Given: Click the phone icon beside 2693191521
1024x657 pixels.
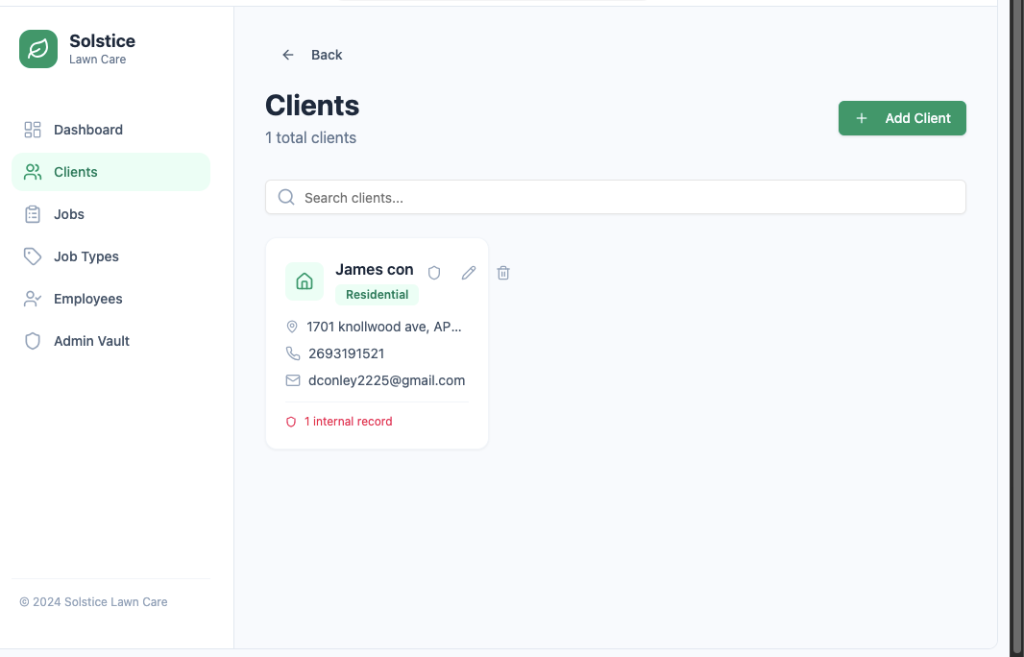Looking at the screenshot, I should 293,353.
